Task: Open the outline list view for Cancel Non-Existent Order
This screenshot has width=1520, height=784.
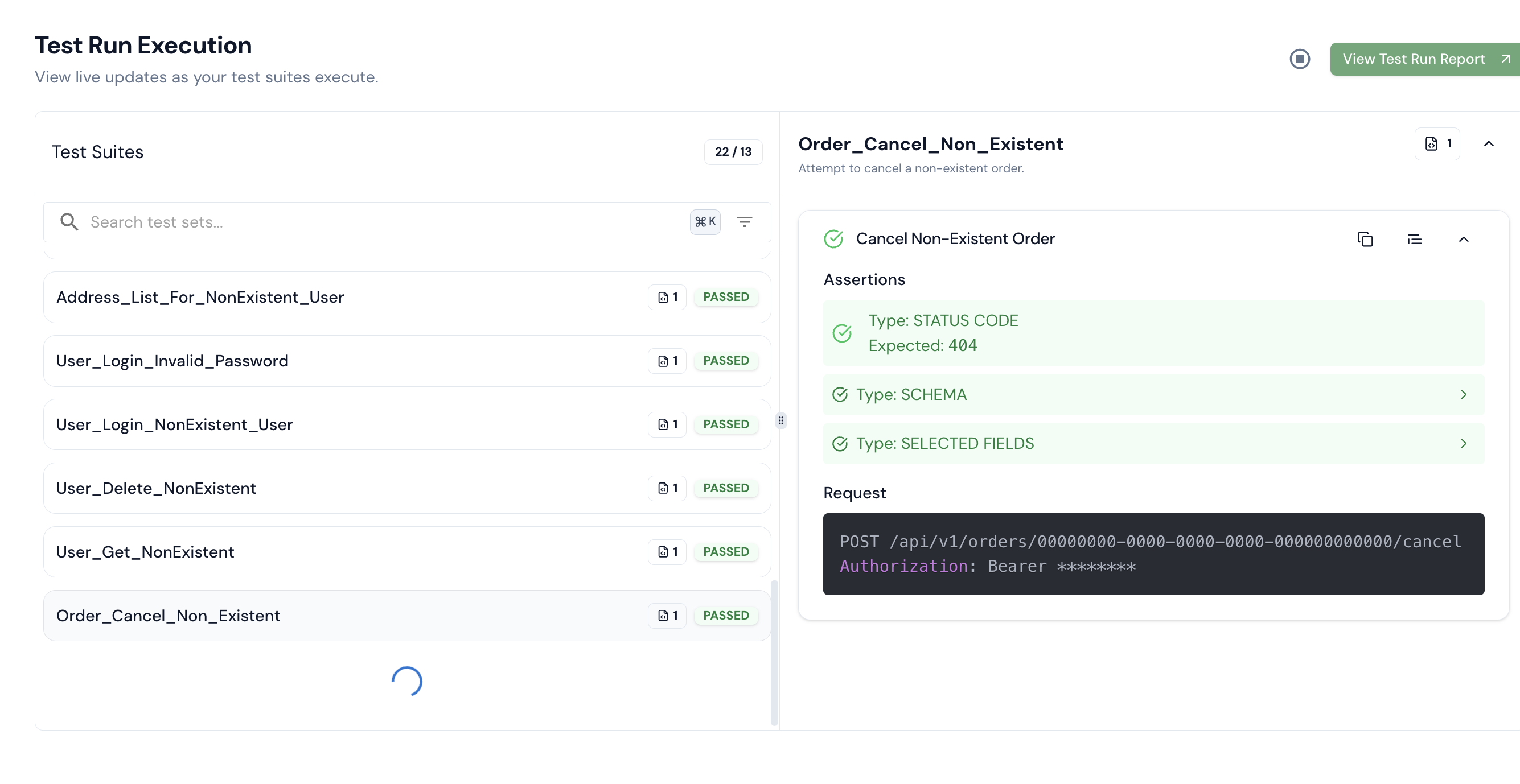Action: tap(1416, 239)
